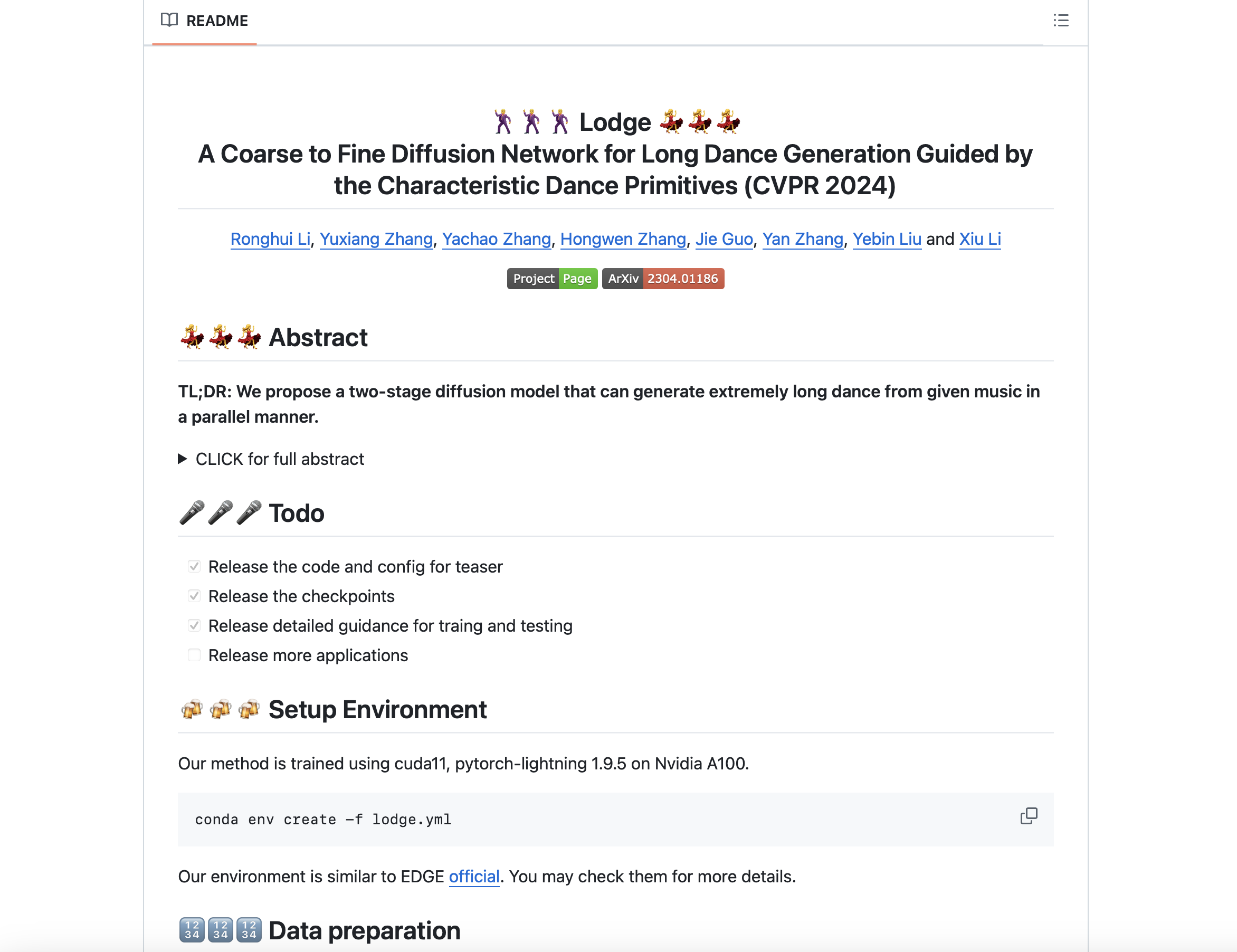The width and height of the screenshot is (1237, 952).
Task: Open the ArXiv 2304.01186 badge
Action: 663,279
